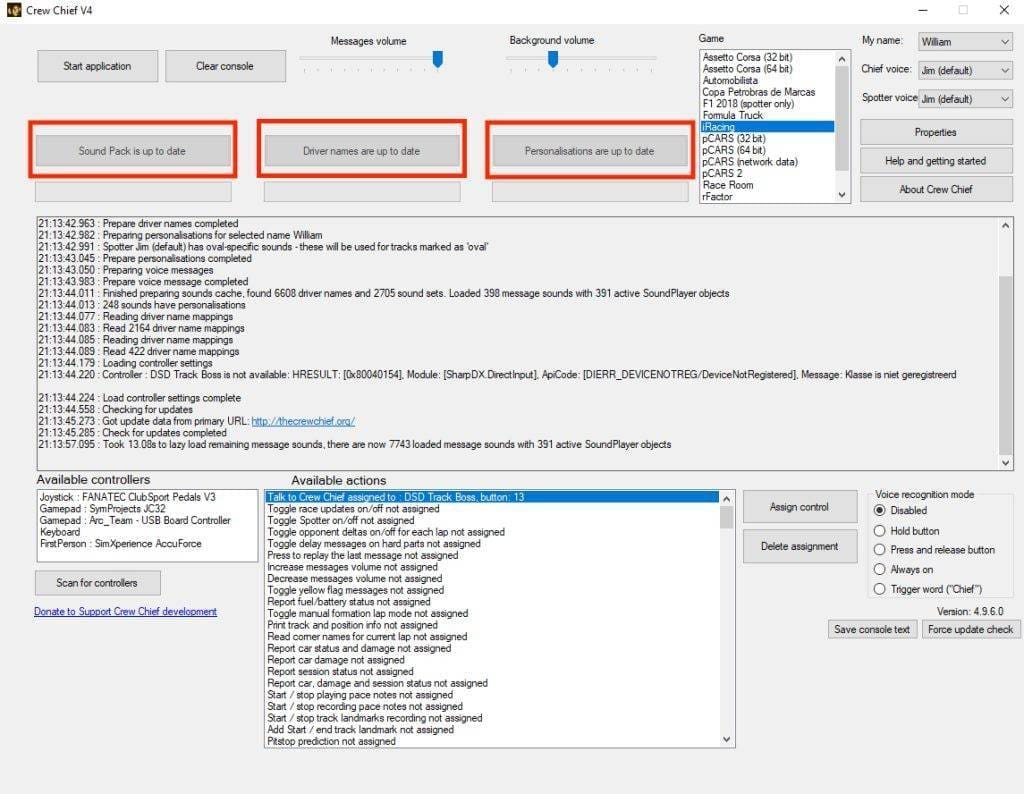Viewport: 1024px width, 794px height.
Task: Select the Disabled voice recognition option
Action: 880,511
